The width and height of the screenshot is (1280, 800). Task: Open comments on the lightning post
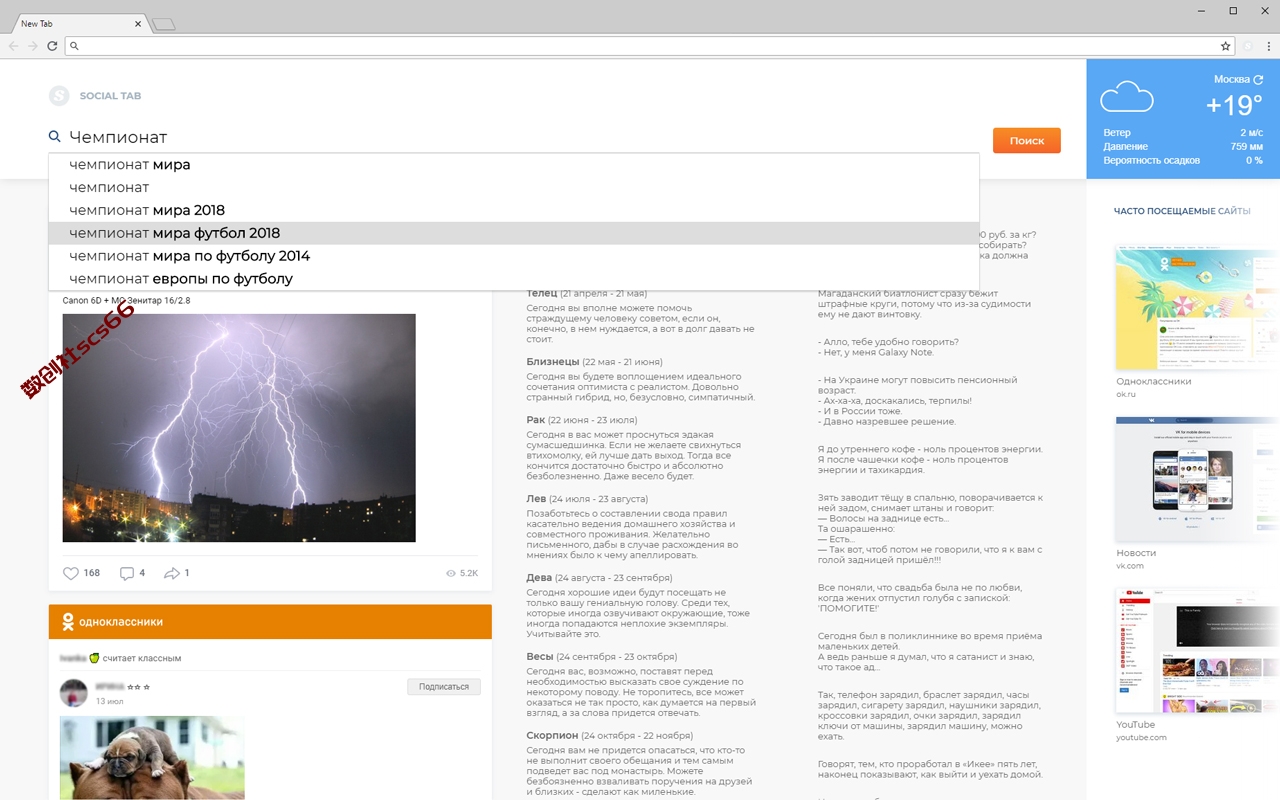coord(127,573)
